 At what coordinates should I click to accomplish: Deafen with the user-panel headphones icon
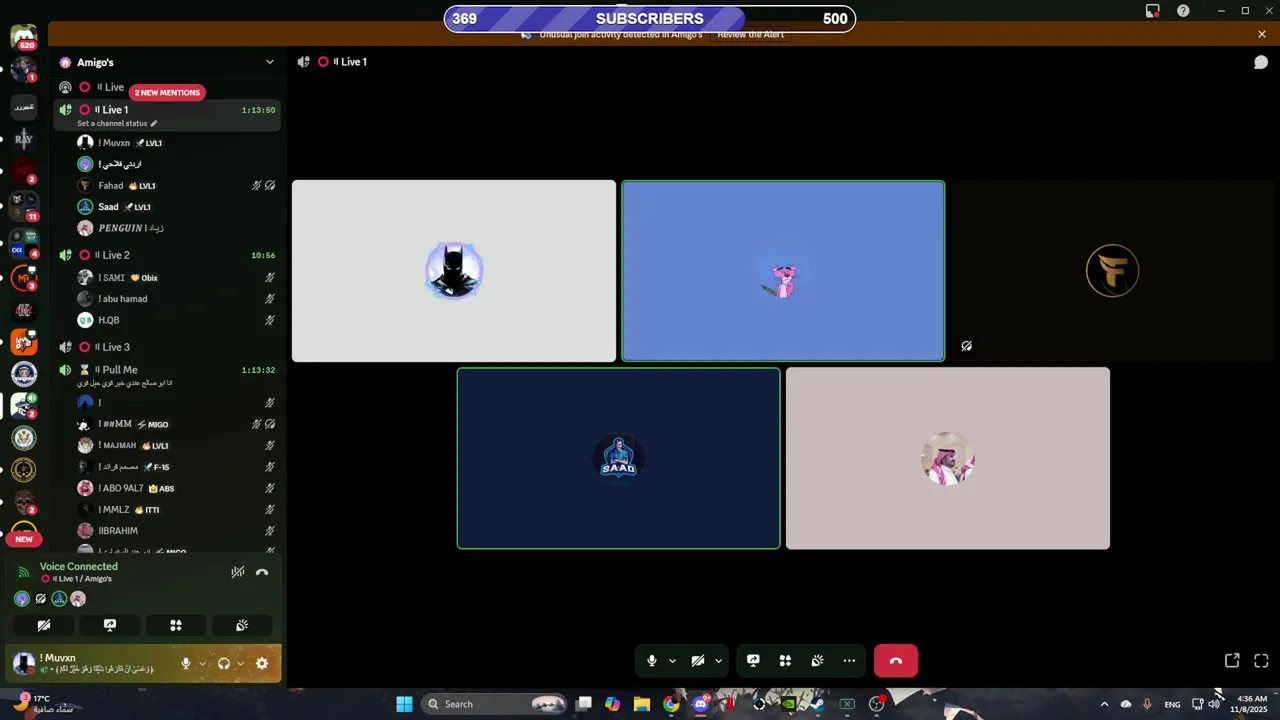(x=224, y=663)
